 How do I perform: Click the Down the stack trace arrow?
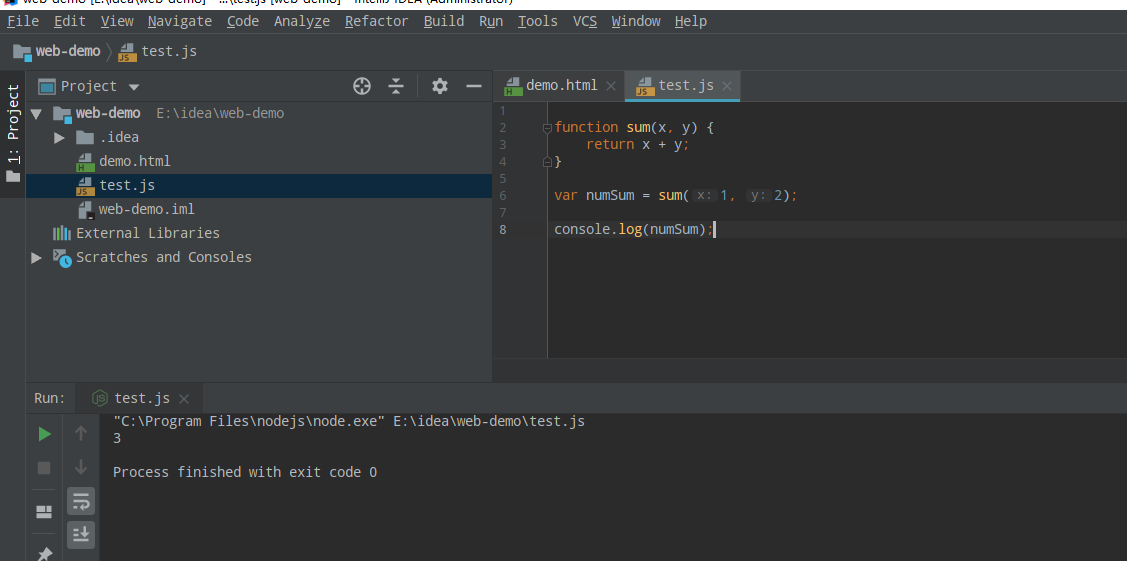click(x=80, y=467)
